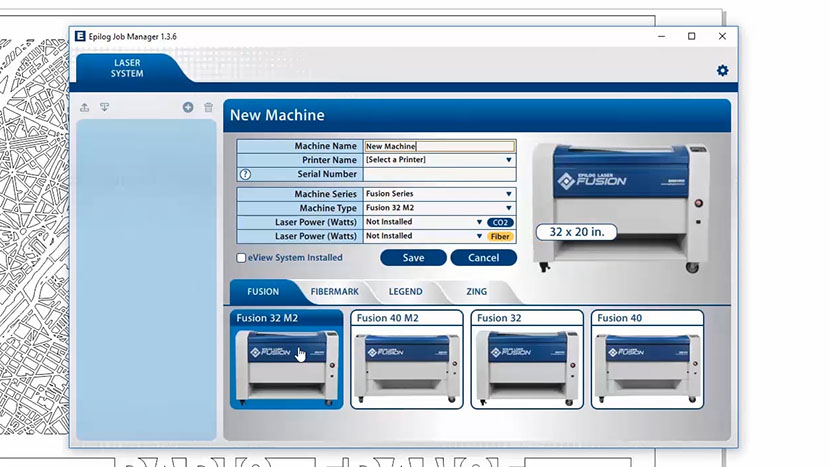Enable eView System Installed checkbox

coord(241,258)
